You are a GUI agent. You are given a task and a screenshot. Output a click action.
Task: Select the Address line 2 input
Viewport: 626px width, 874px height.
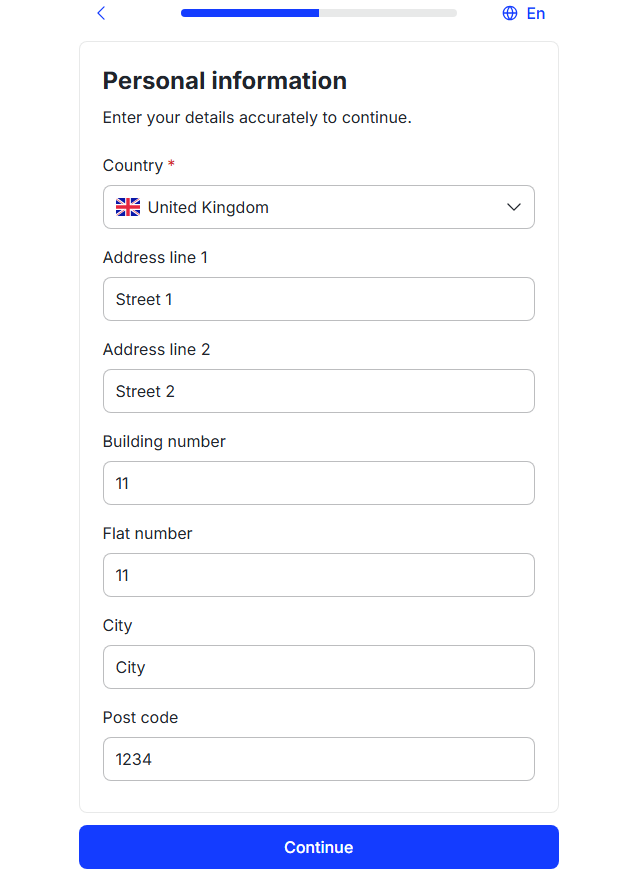tap(318, 391)
